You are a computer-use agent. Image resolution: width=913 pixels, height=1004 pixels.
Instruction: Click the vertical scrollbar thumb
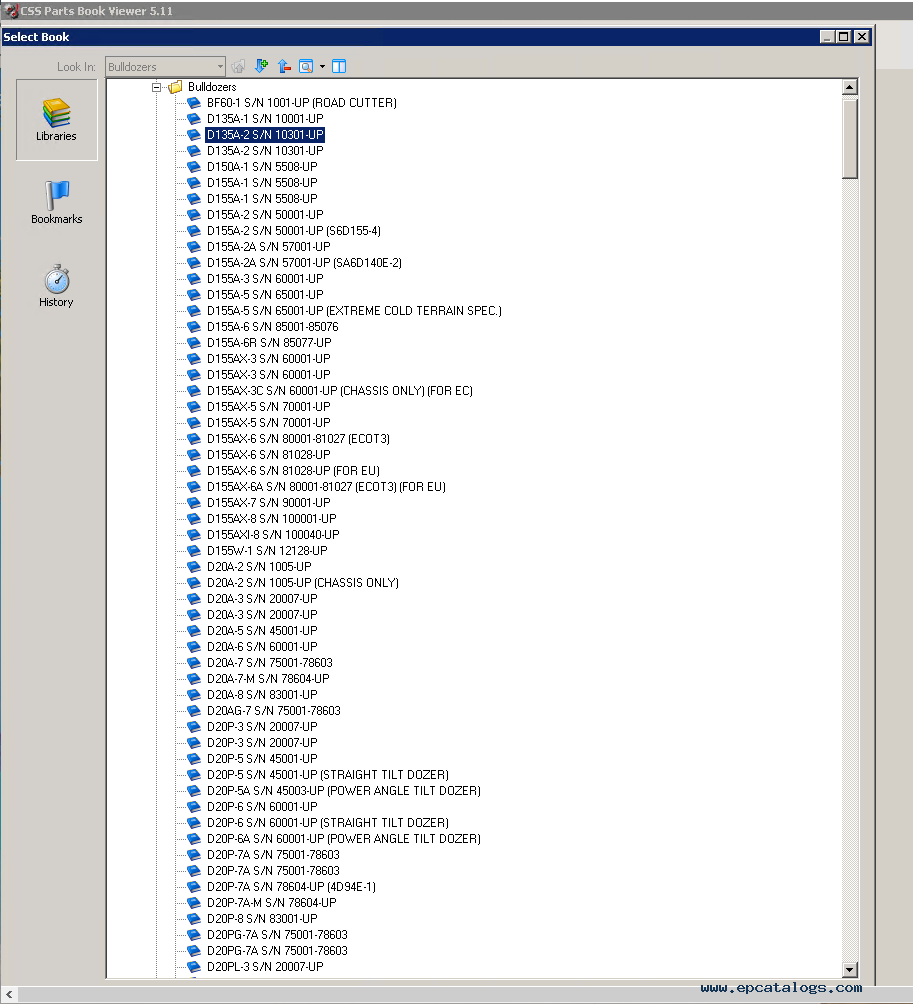pos(850,137)
